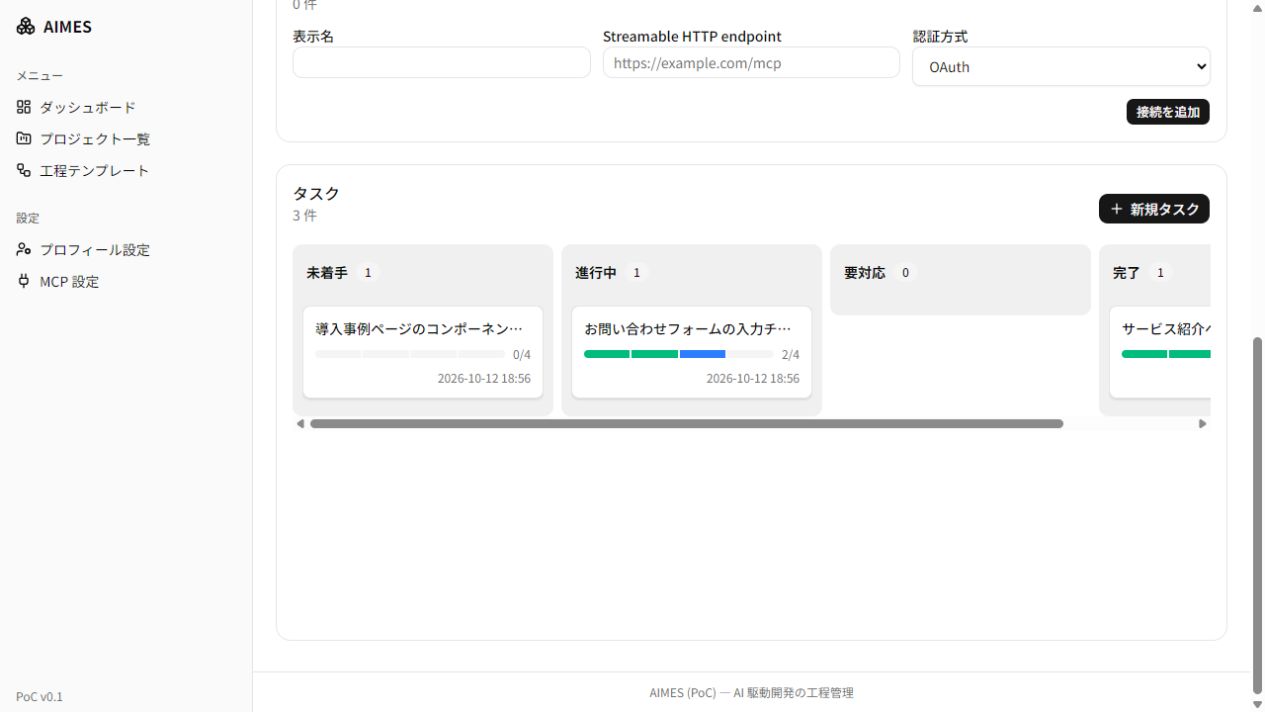Click the profile settings person icon
Viewport: 1265px width, 712px height.
click(24, 250)
